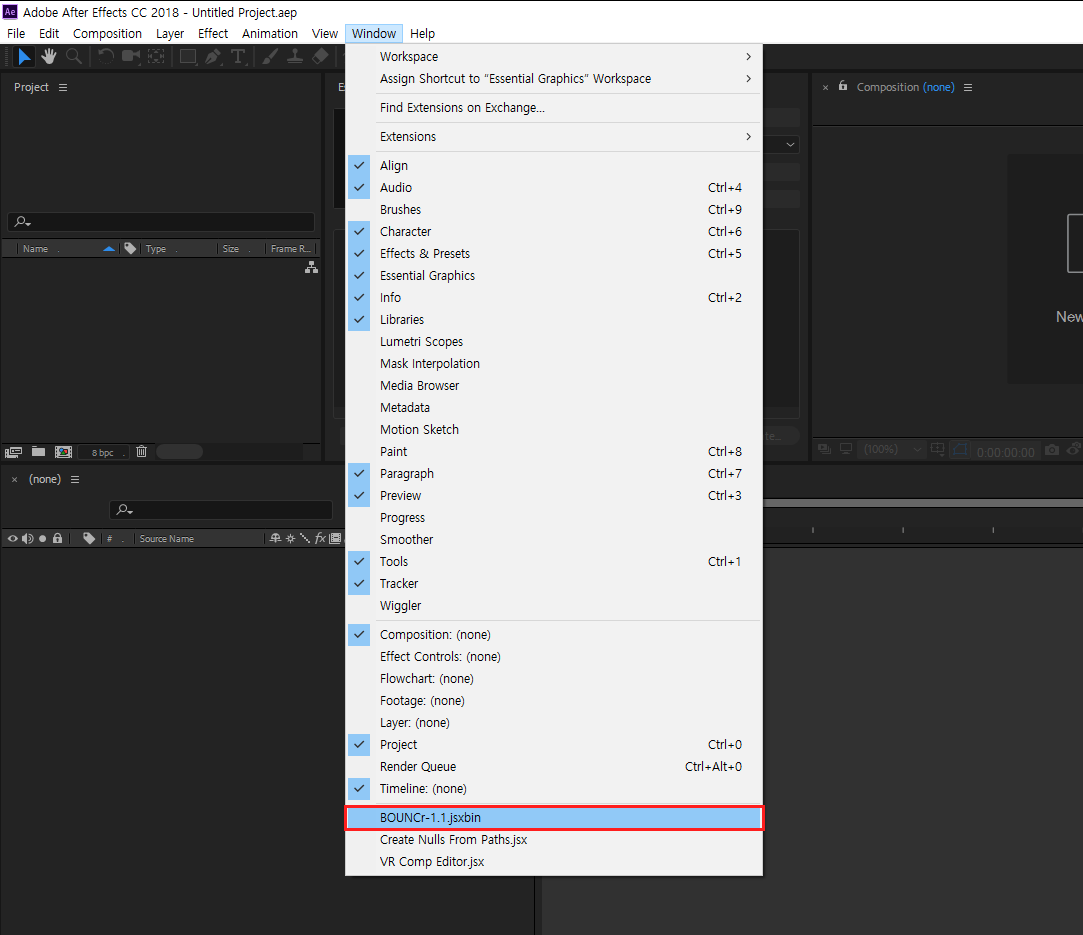Expand the Workspace submenu
The image size is (1083, 935).
[x=554, y=57]
